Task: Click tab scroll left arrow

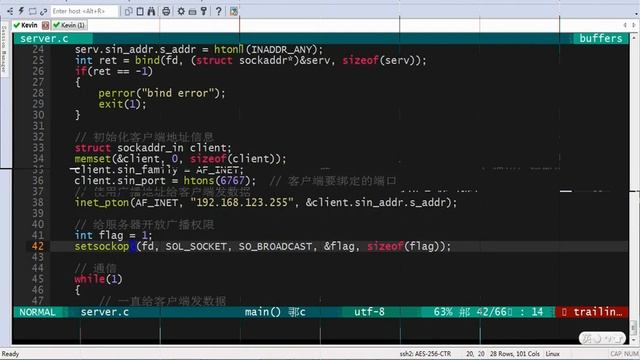Action: click(x=625, y=25)
